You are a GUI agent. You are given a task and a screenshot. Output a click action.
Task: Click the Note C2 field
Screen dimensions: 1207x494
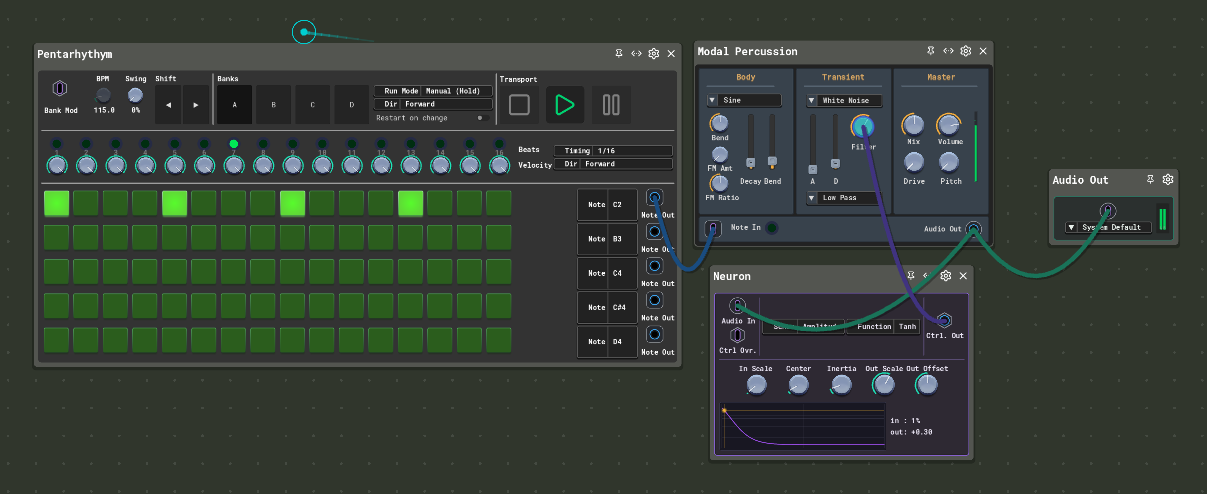click(609, 204)
